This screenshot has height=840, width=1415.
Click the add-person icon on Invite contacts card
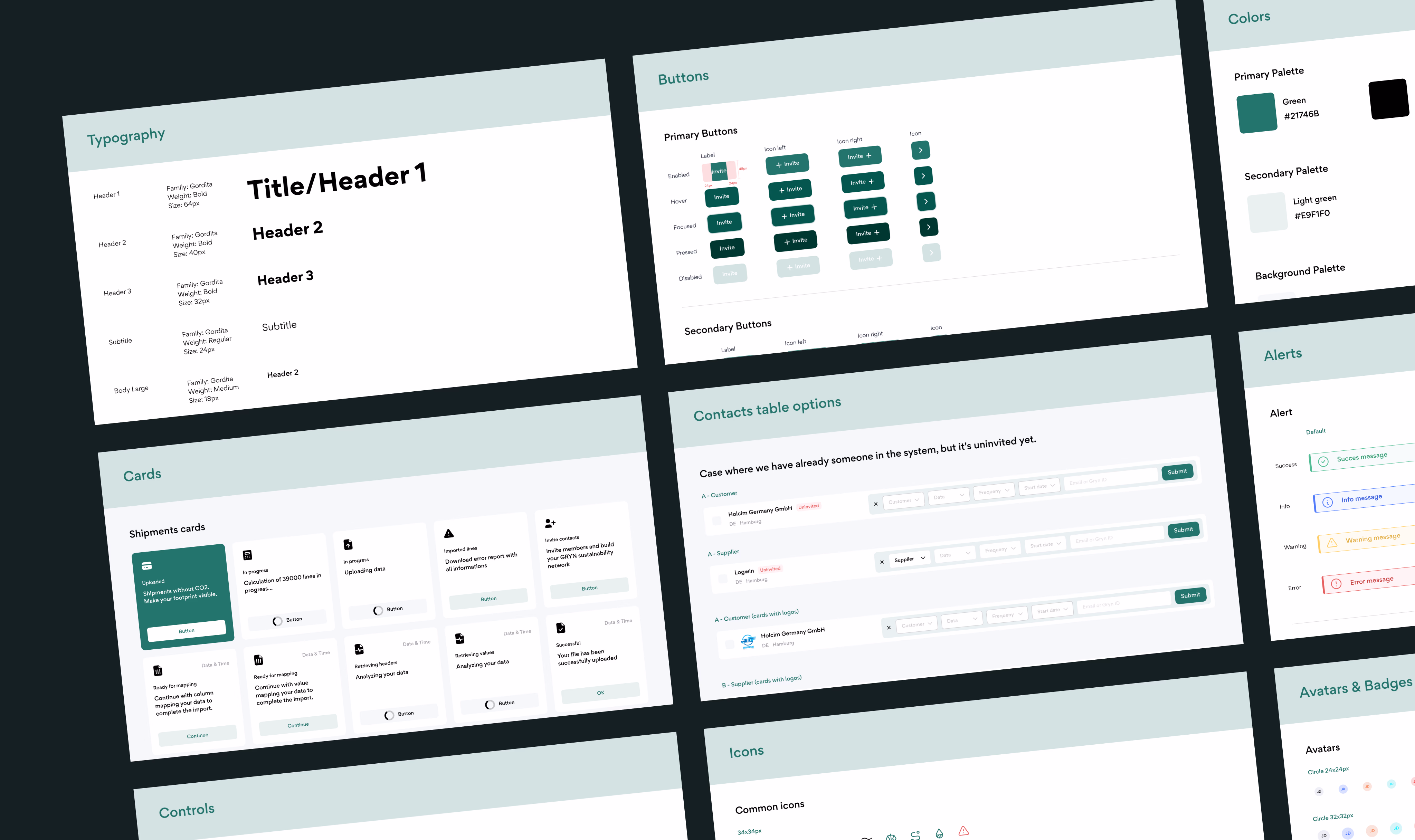coord(550,523)
